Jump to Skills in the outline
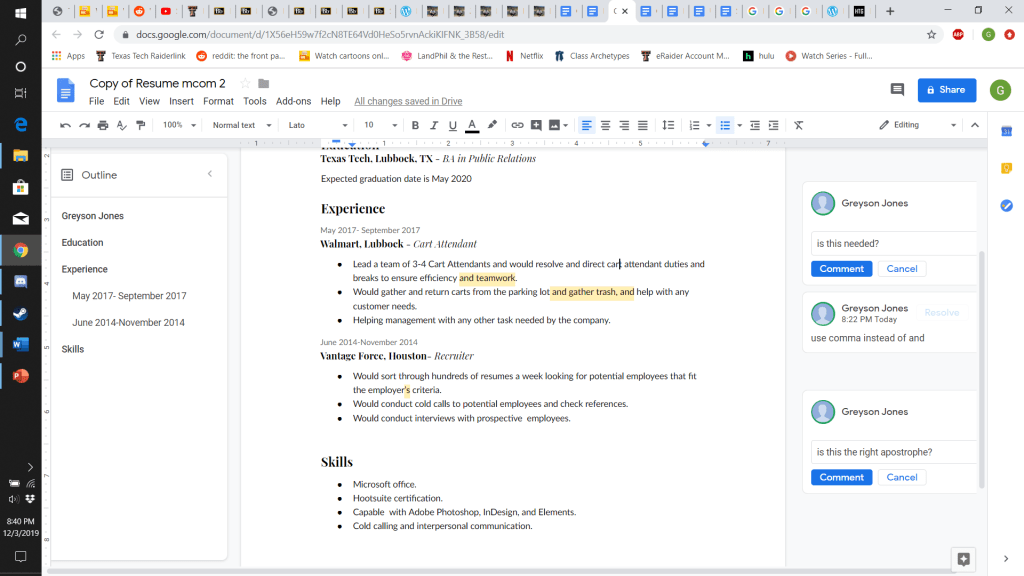1024x576 pixels. tap(73, 349)
